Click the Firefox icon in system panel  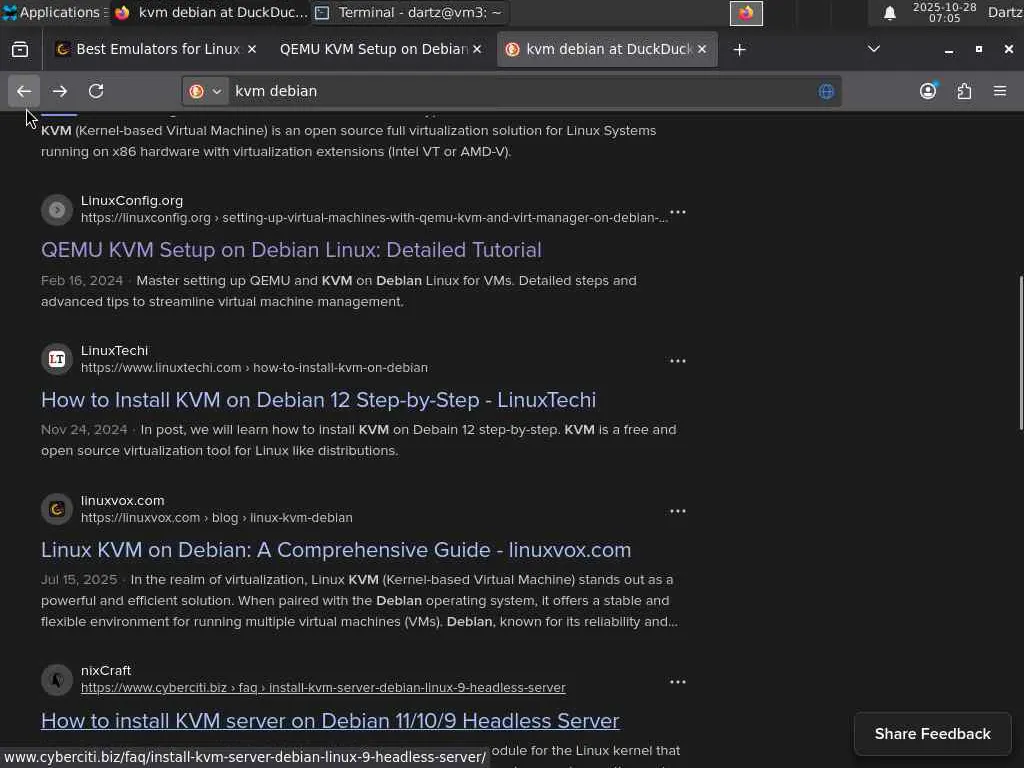tap(746, 13)
